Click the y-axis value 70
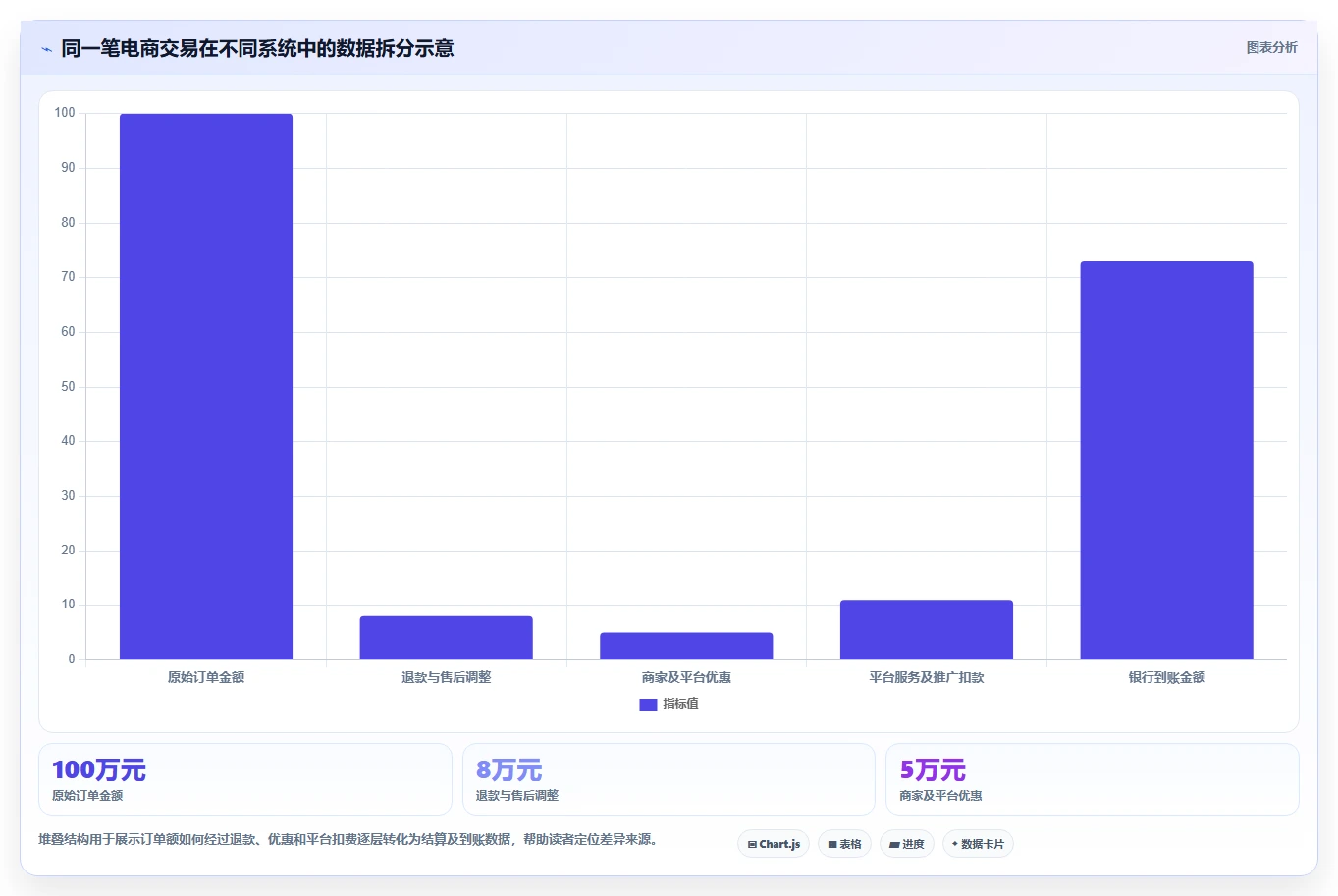This screenshot has height=896, width=1338. pyautogui.click(x=68, y=277)
